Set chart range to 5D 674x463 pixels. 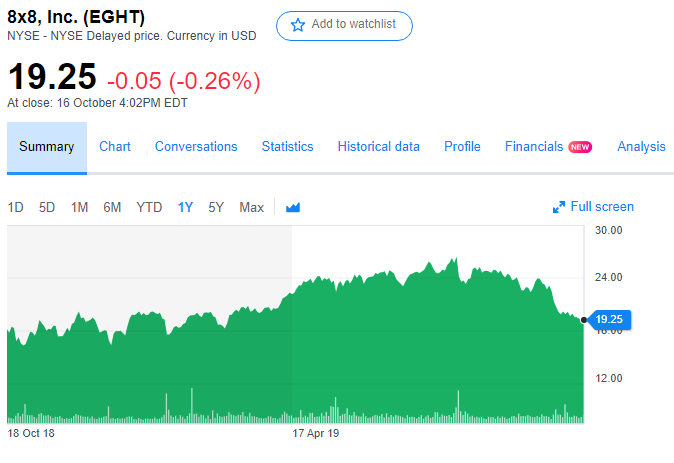coord(47,208)
